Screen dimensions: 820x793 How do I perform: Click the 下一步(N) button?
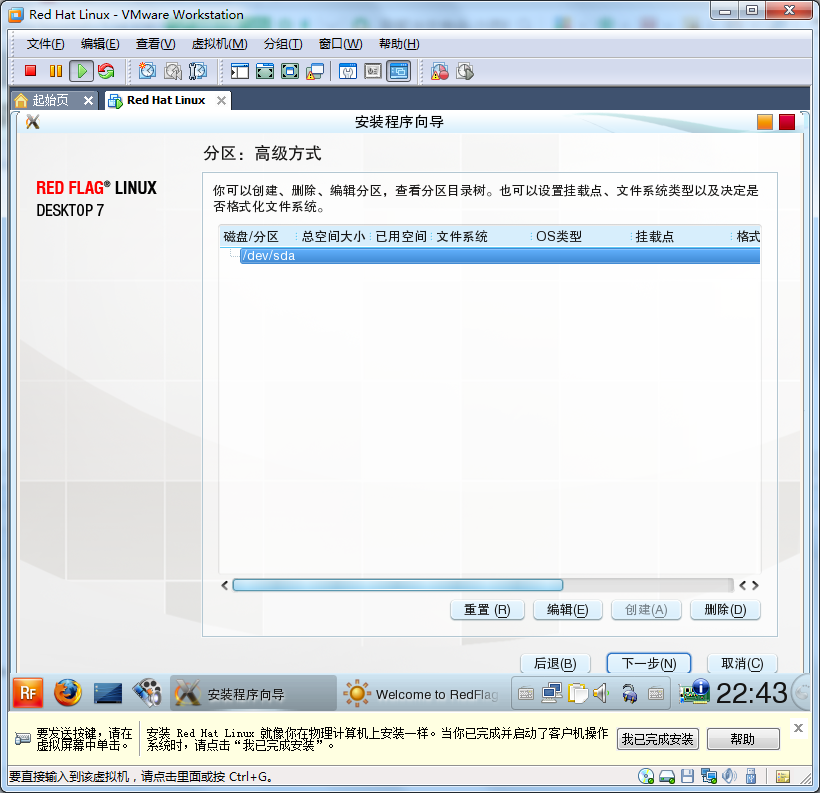[x=648, y=664]
